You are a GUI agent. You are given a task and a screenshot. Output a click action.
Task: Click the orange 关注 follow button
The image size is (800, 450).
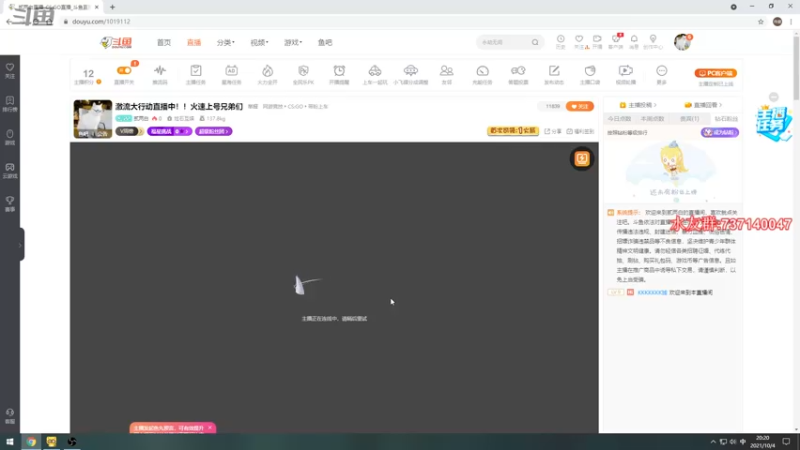(580, 106)
